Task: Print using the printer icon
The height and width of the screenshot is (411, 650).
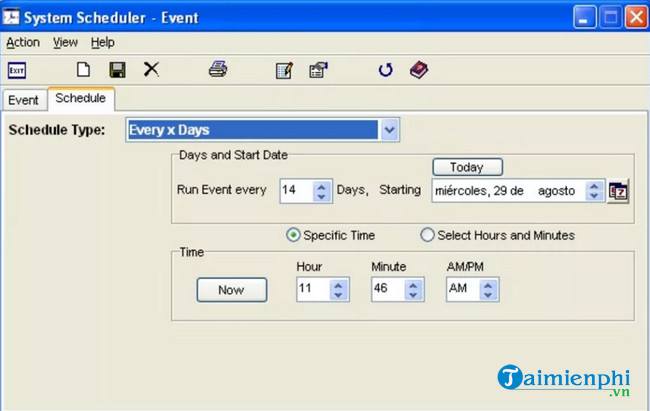Action: 218,69
